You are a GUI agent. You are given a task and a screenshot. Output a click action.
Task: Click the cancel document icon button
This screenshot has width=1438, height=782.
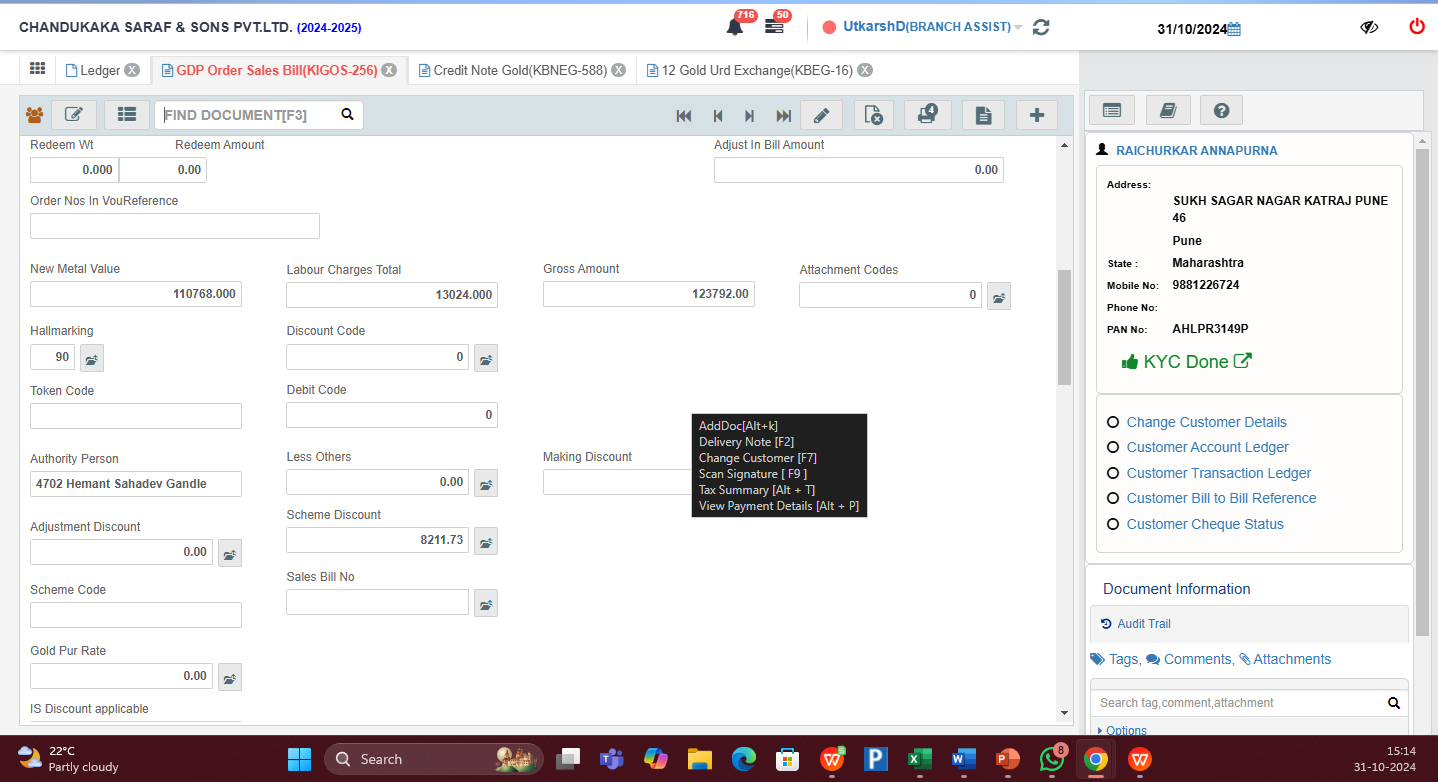click(874, 115)
